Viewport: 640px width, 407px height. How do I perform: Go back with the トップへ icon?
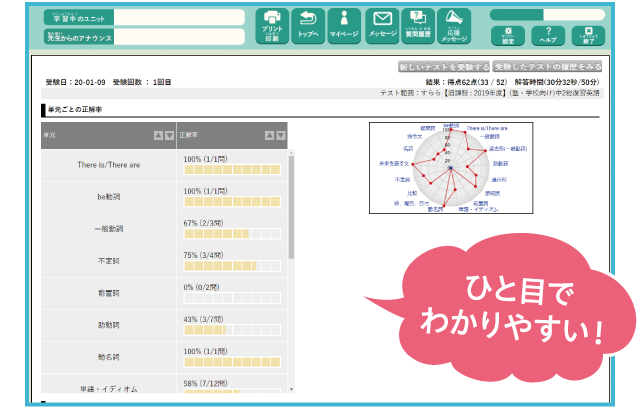tap(308, 26)
